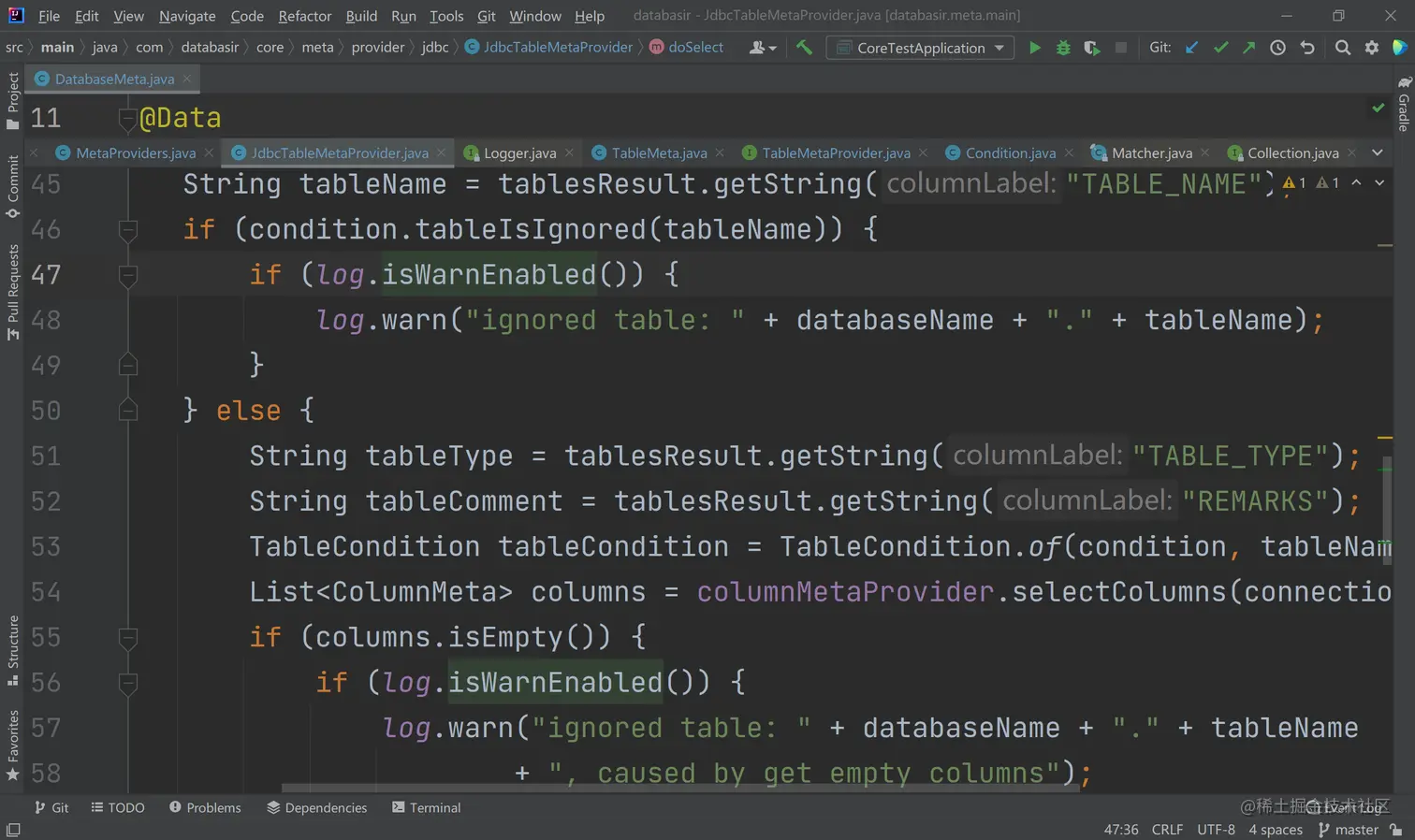Show Git history clock icon
The image size is (1415, 840).
1277,48
